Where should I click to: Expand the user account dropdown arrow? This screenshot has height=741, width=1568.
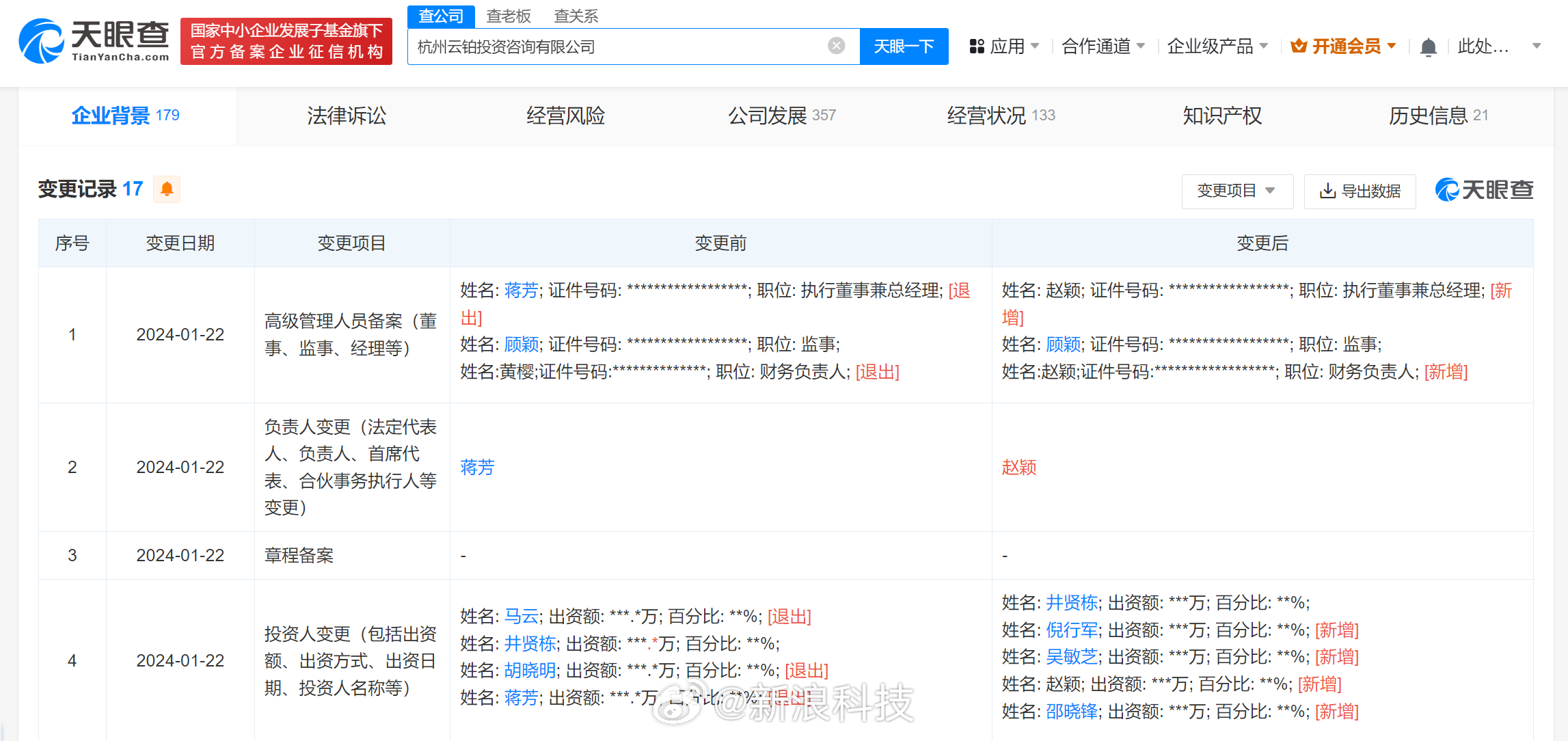[1537, 46]
